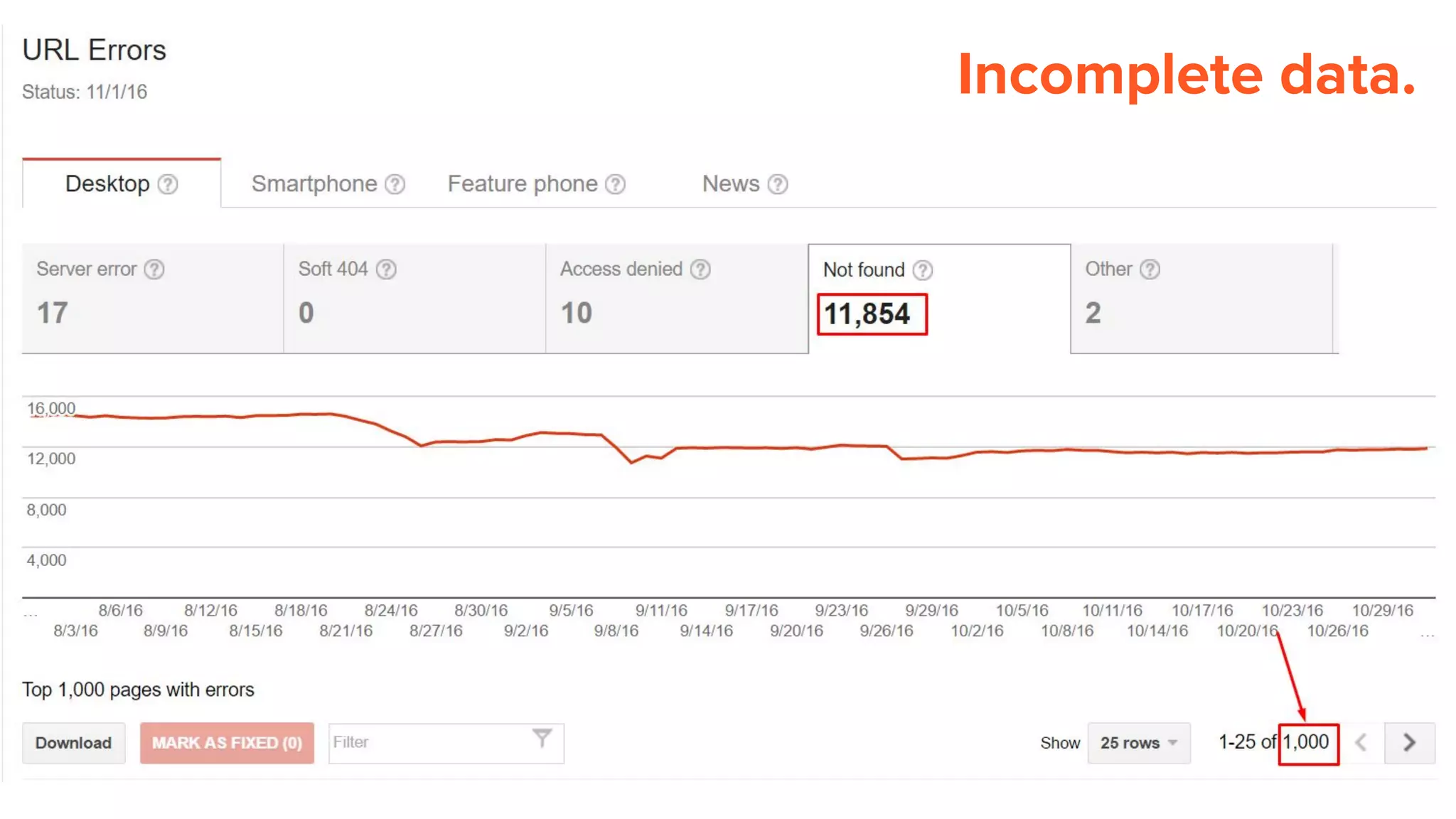This screenshot has height=819, width=1456.
Task: Click the 11,854 Not found count
Action: click(x=867, y=314)
